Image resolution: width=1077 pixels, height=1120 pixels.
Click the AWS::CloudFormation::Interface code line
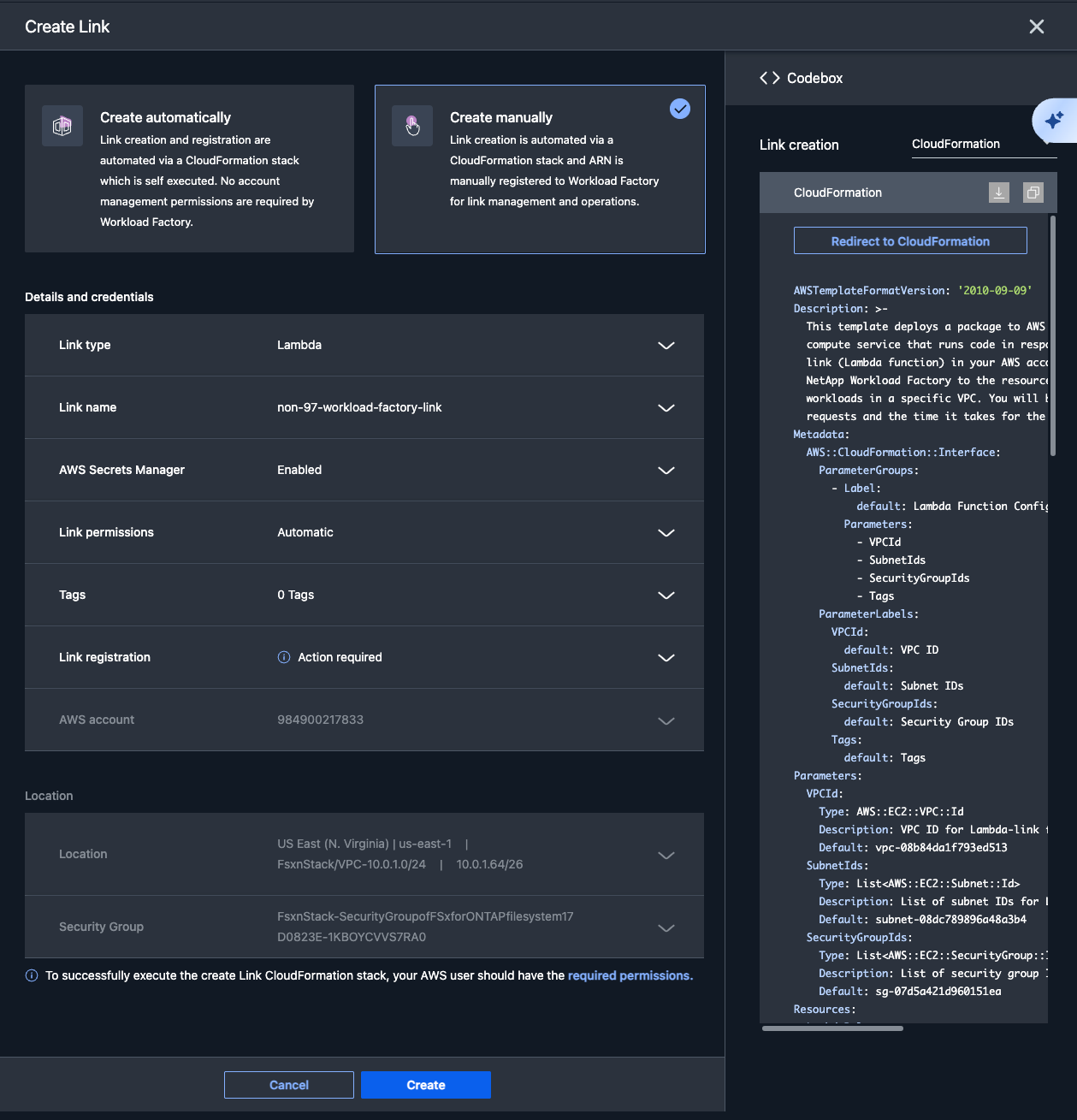click(903, 452)
